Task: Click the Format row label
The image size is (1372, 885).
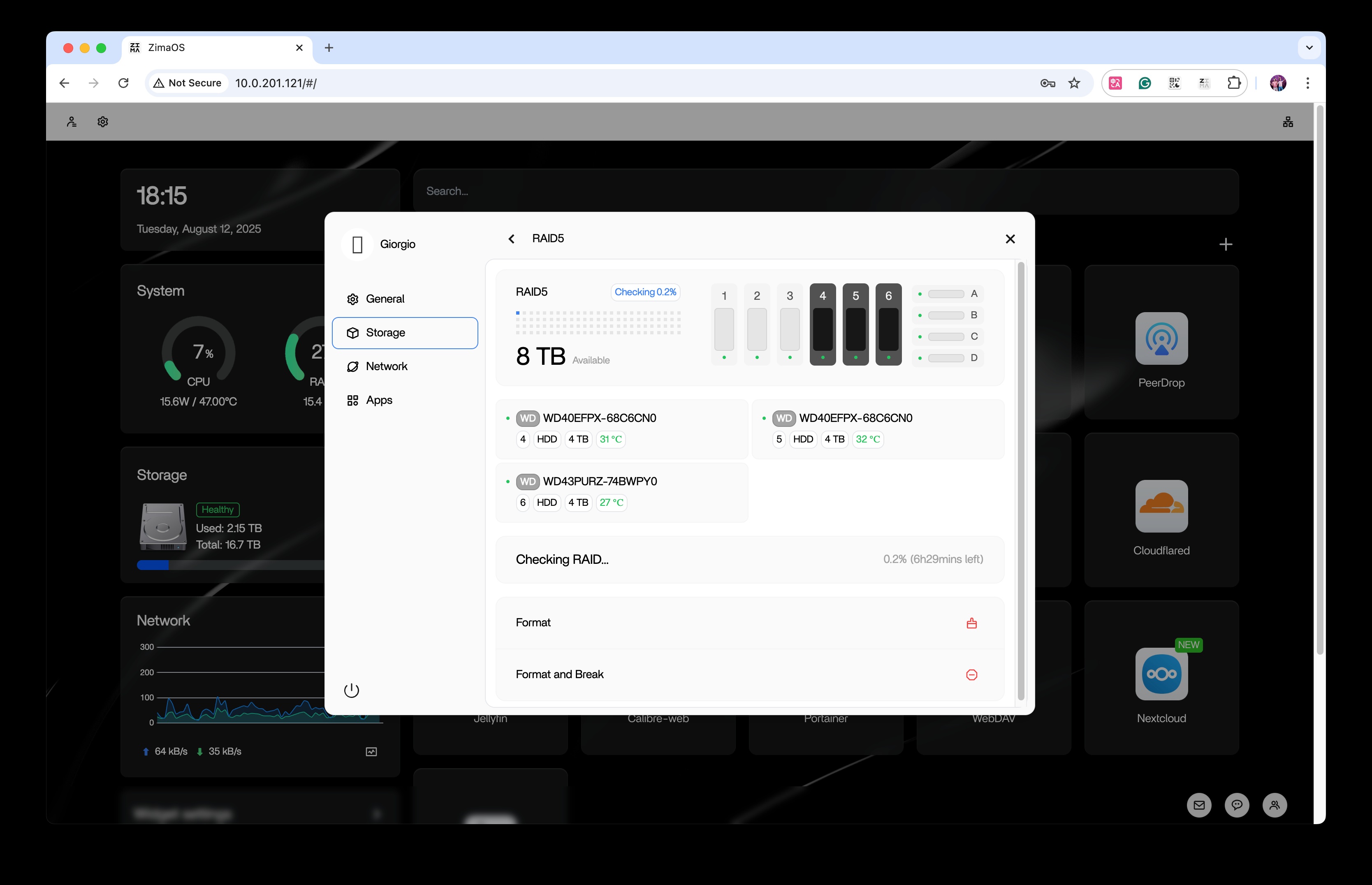Action: pos(533,622)
